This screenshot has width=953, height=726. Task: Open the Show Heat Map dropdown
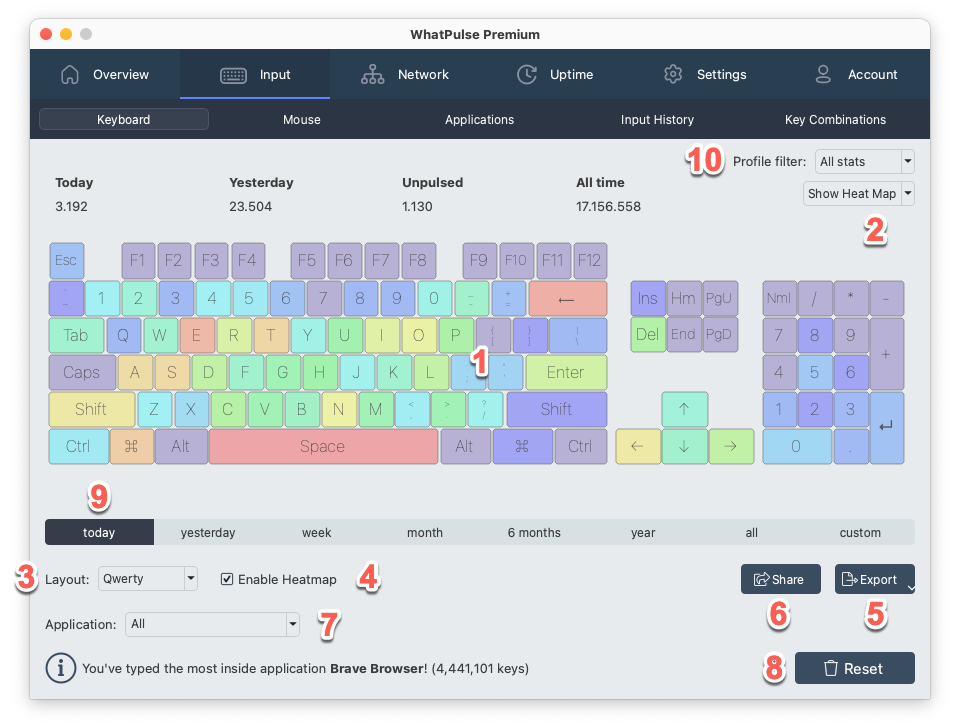(x=858, y=194)
